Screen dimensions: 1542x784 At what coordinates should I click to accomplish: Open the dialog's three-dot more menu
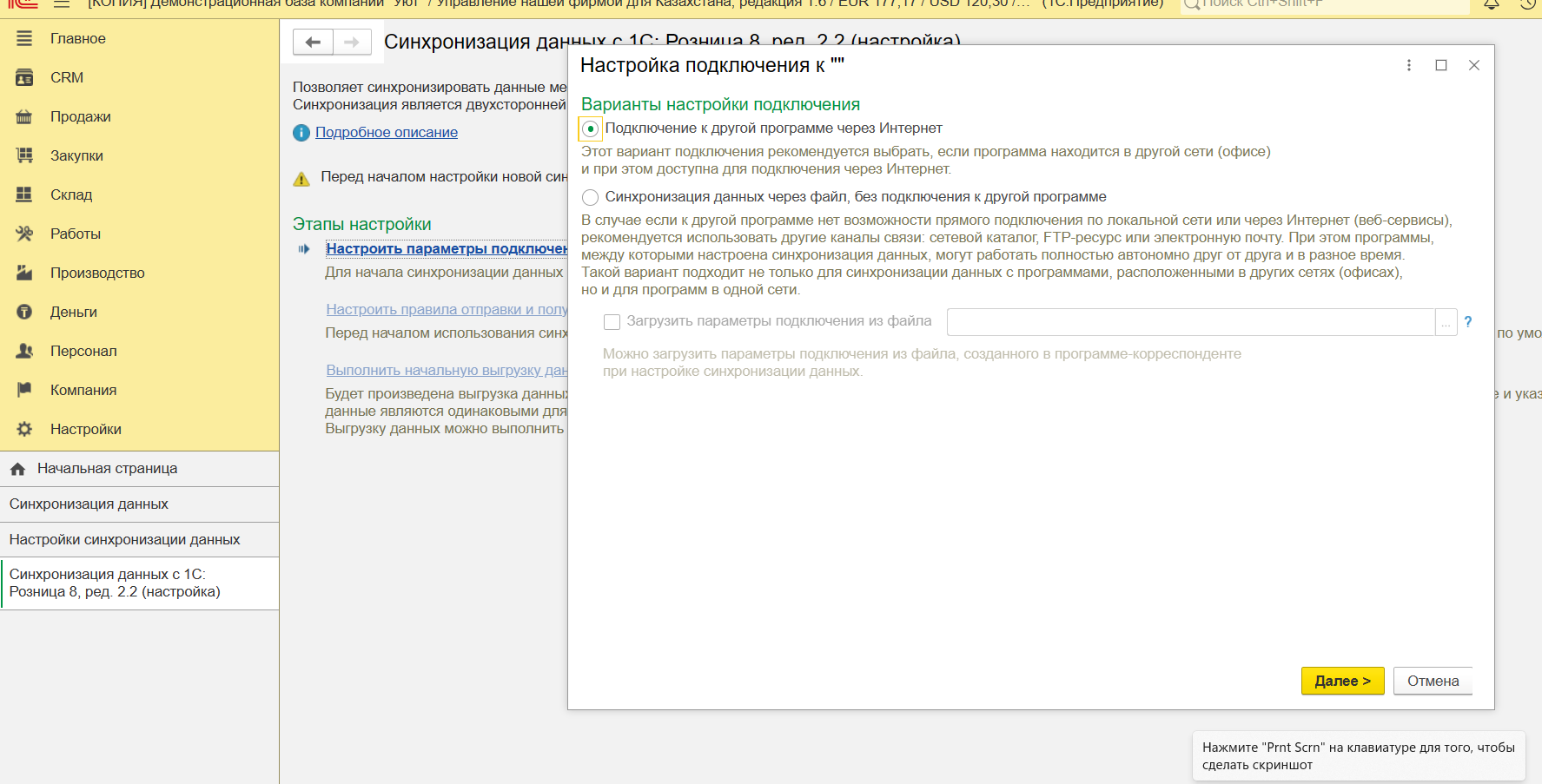1409,66
